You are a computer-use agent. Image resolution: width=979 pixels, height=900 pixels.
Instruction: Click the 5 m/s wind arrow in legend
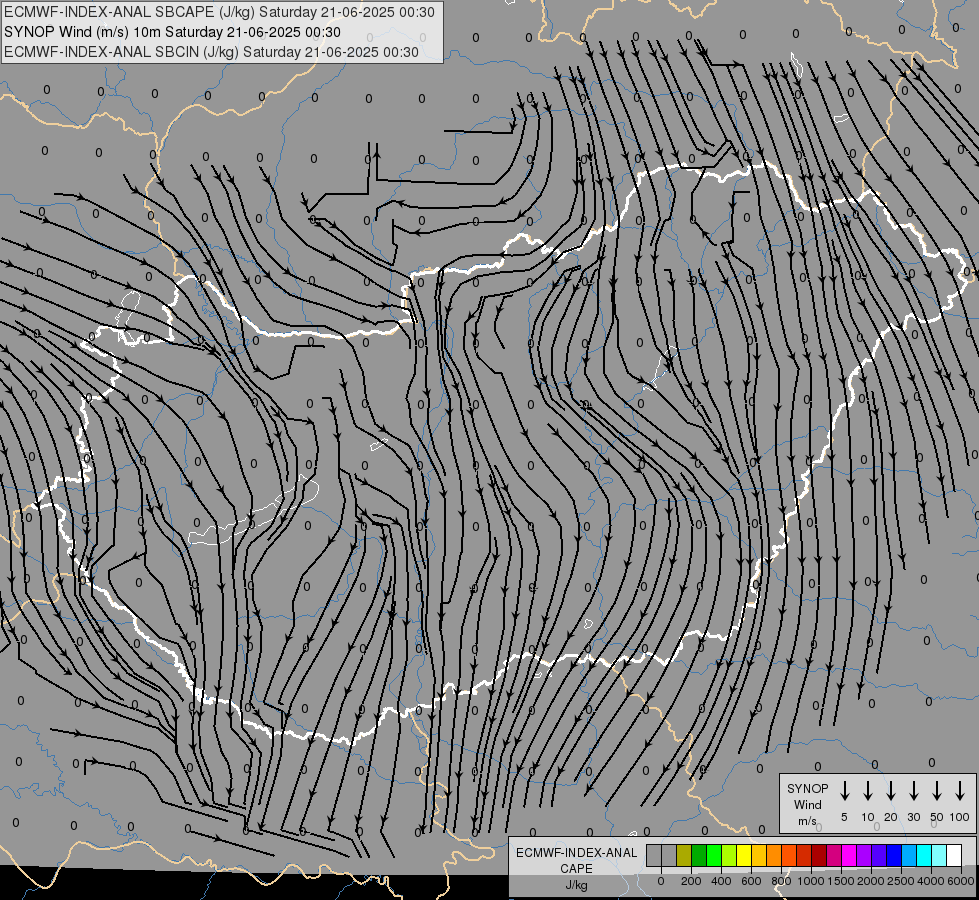tap(845, 791)
